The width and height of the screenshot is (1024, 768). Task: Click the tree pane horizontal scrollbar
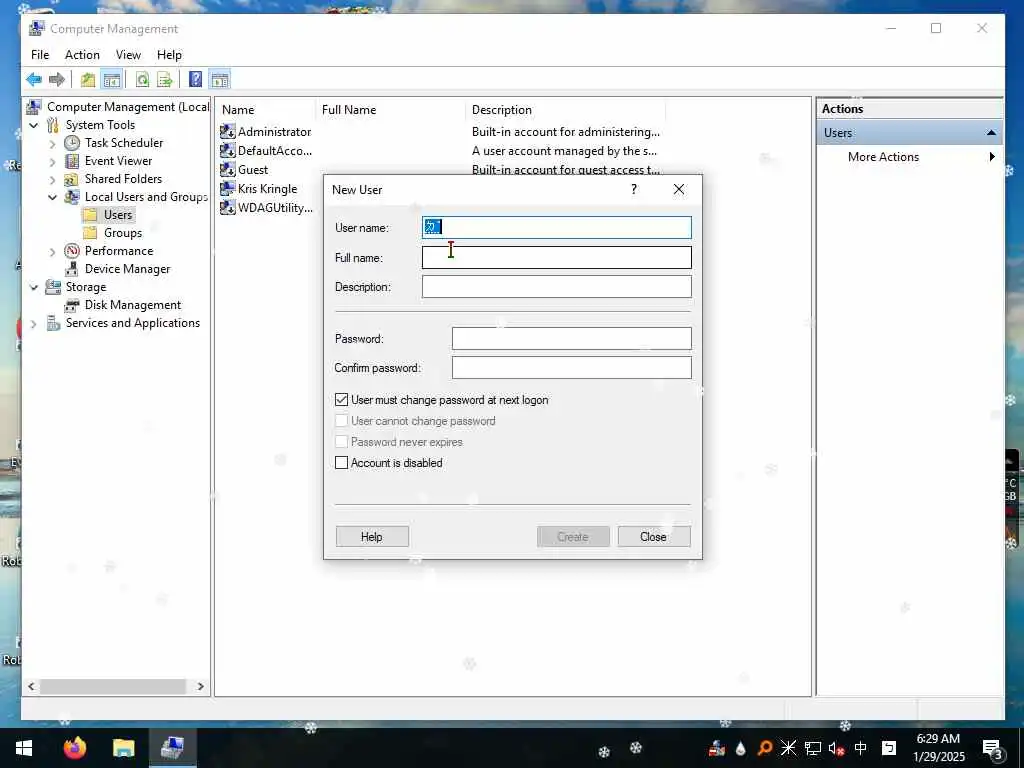point(113,686)
